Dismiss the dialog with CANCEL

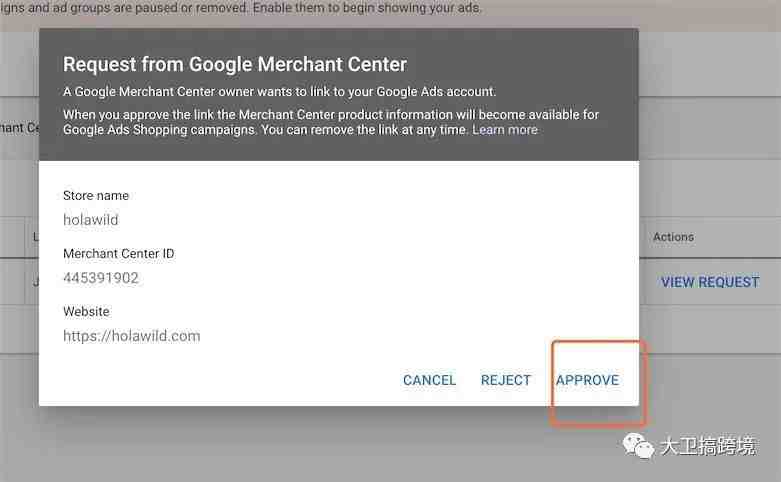[x=429, y=380]
